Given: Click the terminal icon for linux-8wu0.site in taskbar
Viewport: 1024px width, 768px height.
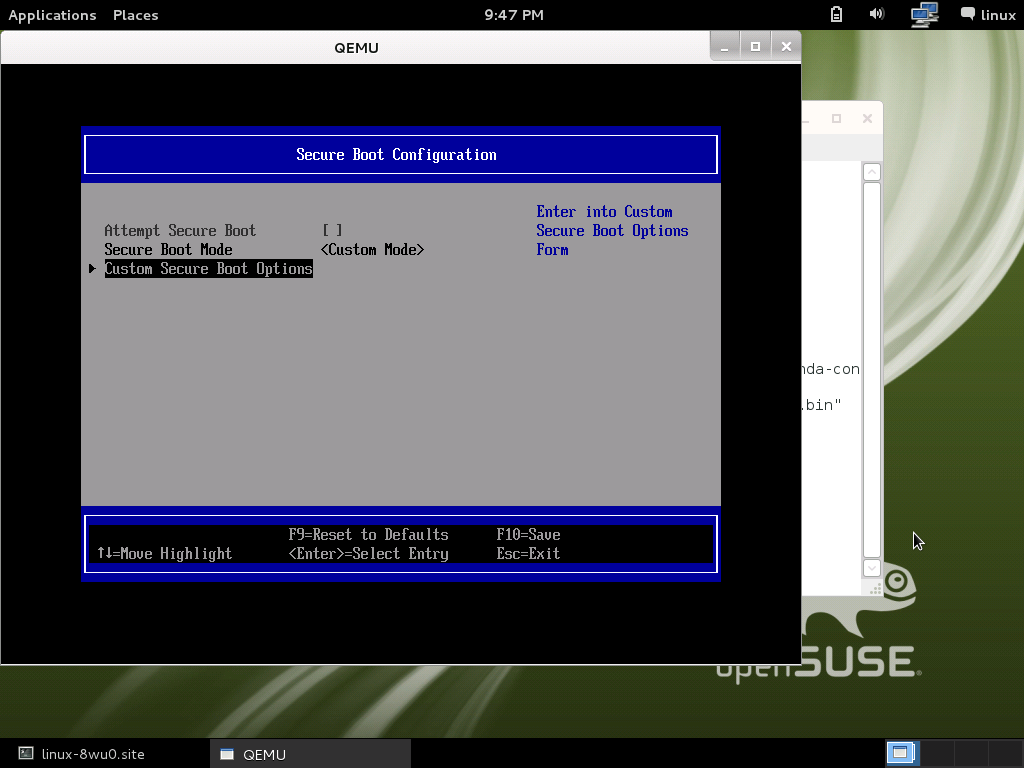Looking at the screenshot, I should pos(27,754).
